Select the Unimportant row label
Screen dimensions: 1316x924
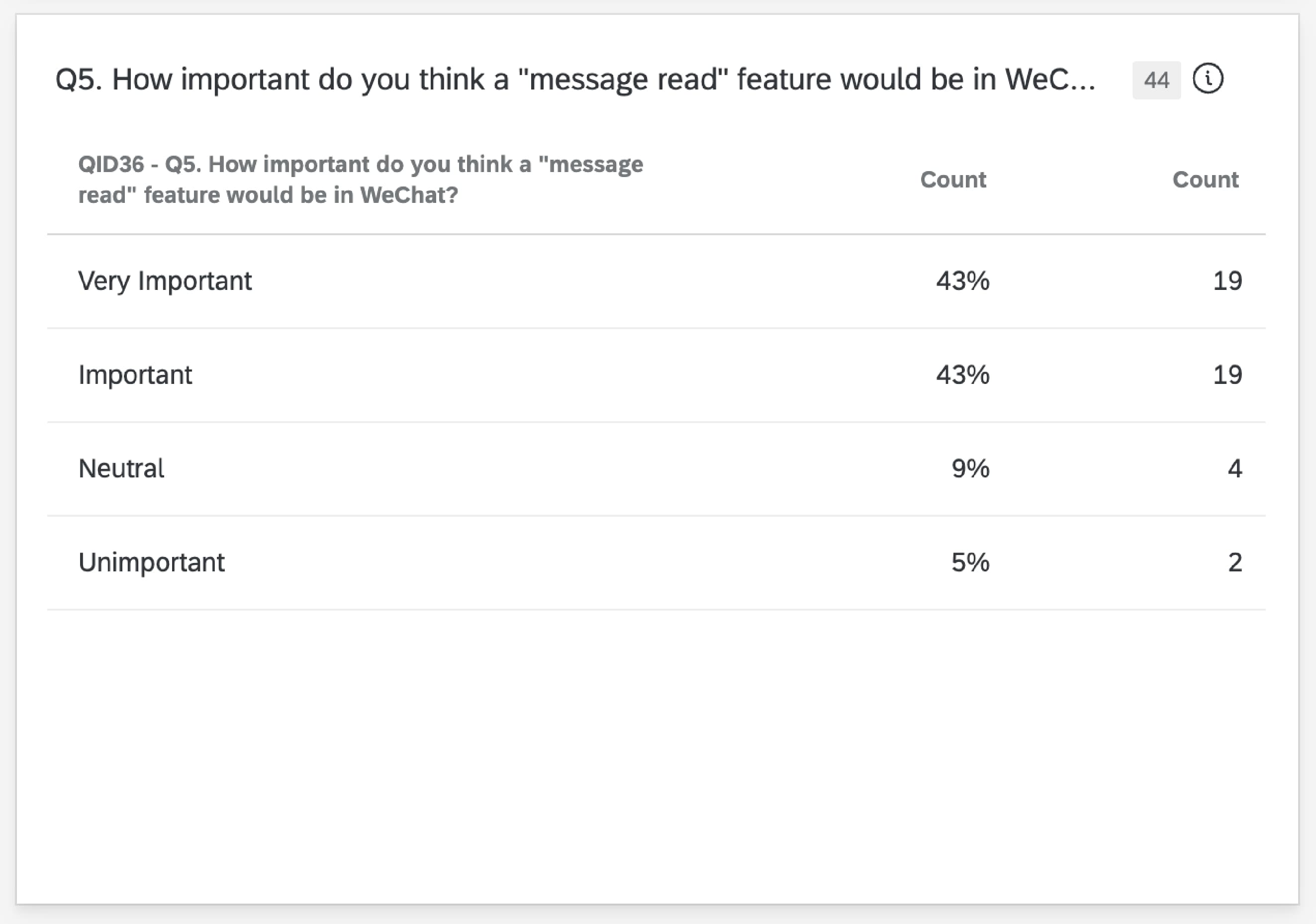tap(151, 562)
